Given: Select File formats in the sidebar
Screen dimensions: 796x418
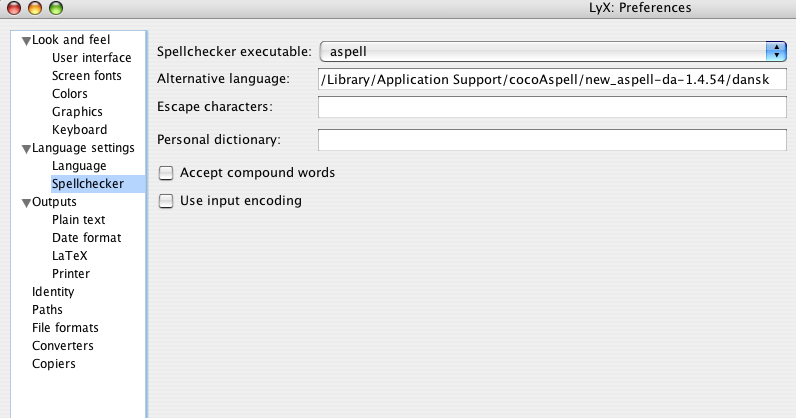Looking at the screenshot, I should coord(65,328).
